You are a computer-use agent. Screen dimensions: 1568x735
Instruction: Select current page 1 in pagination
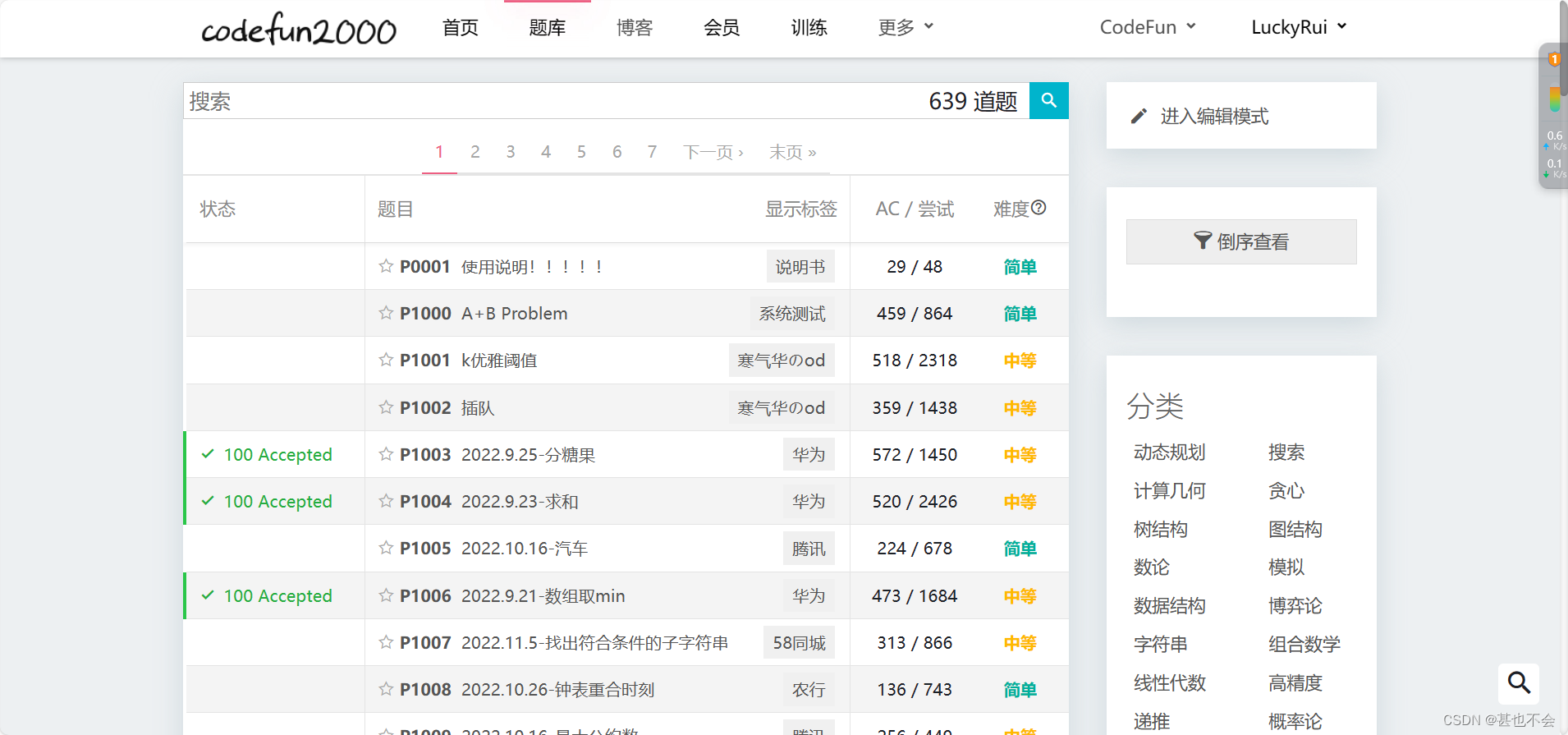click(439, 152)
